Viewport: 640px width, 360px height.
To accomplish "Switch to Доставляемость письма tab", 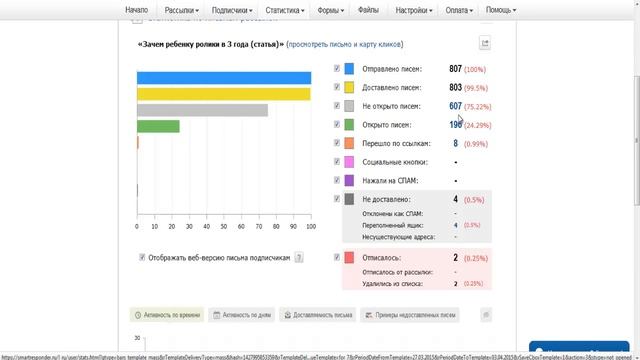I will coord(318,315).
